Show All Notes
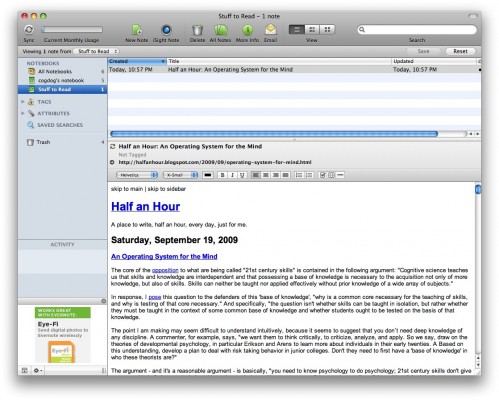Image resolution: width=499 pixels, height=400 pixels. click(220, 30)
